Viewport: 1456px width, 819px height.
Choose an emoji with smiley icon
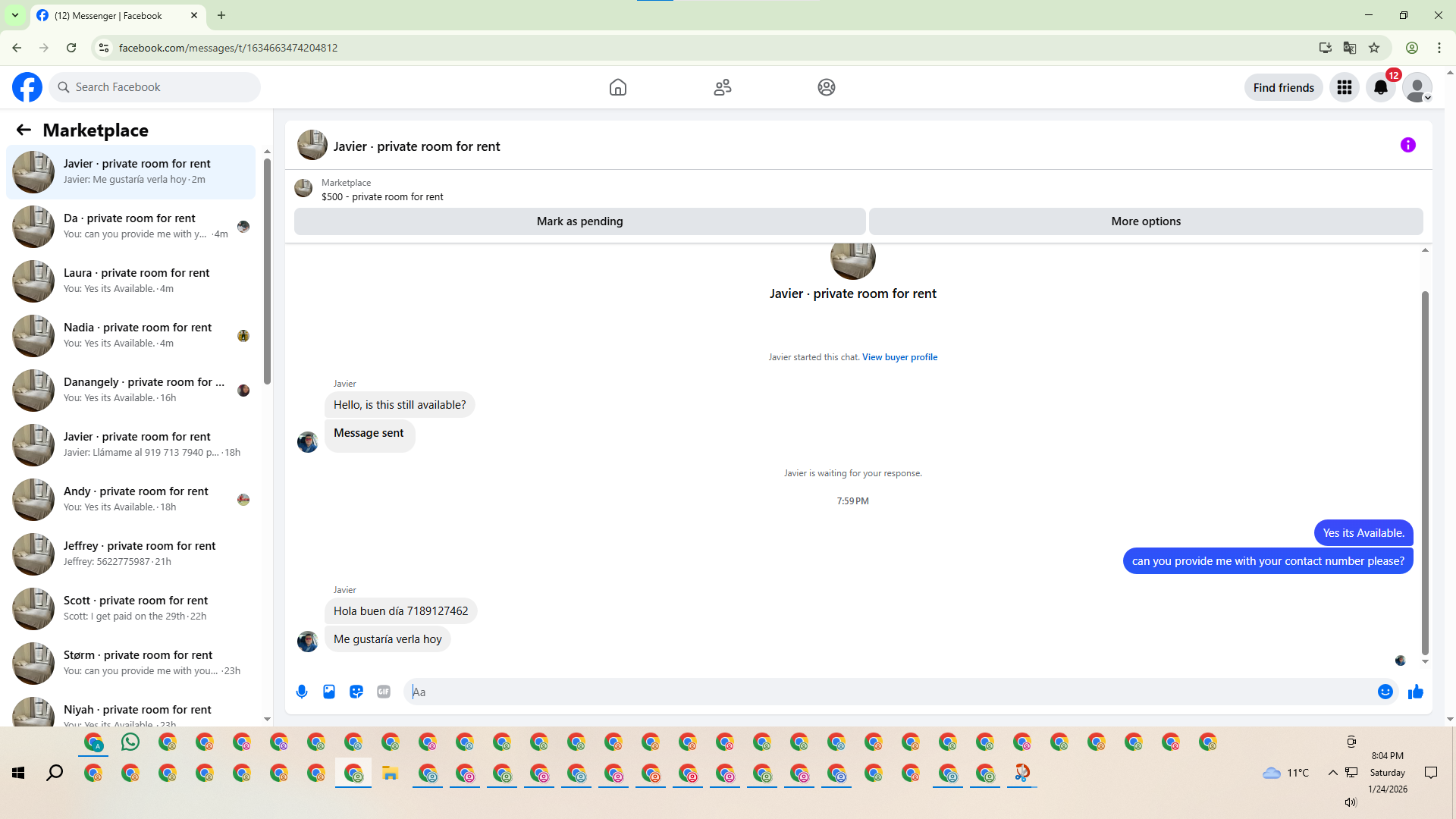pos(1385,692)
